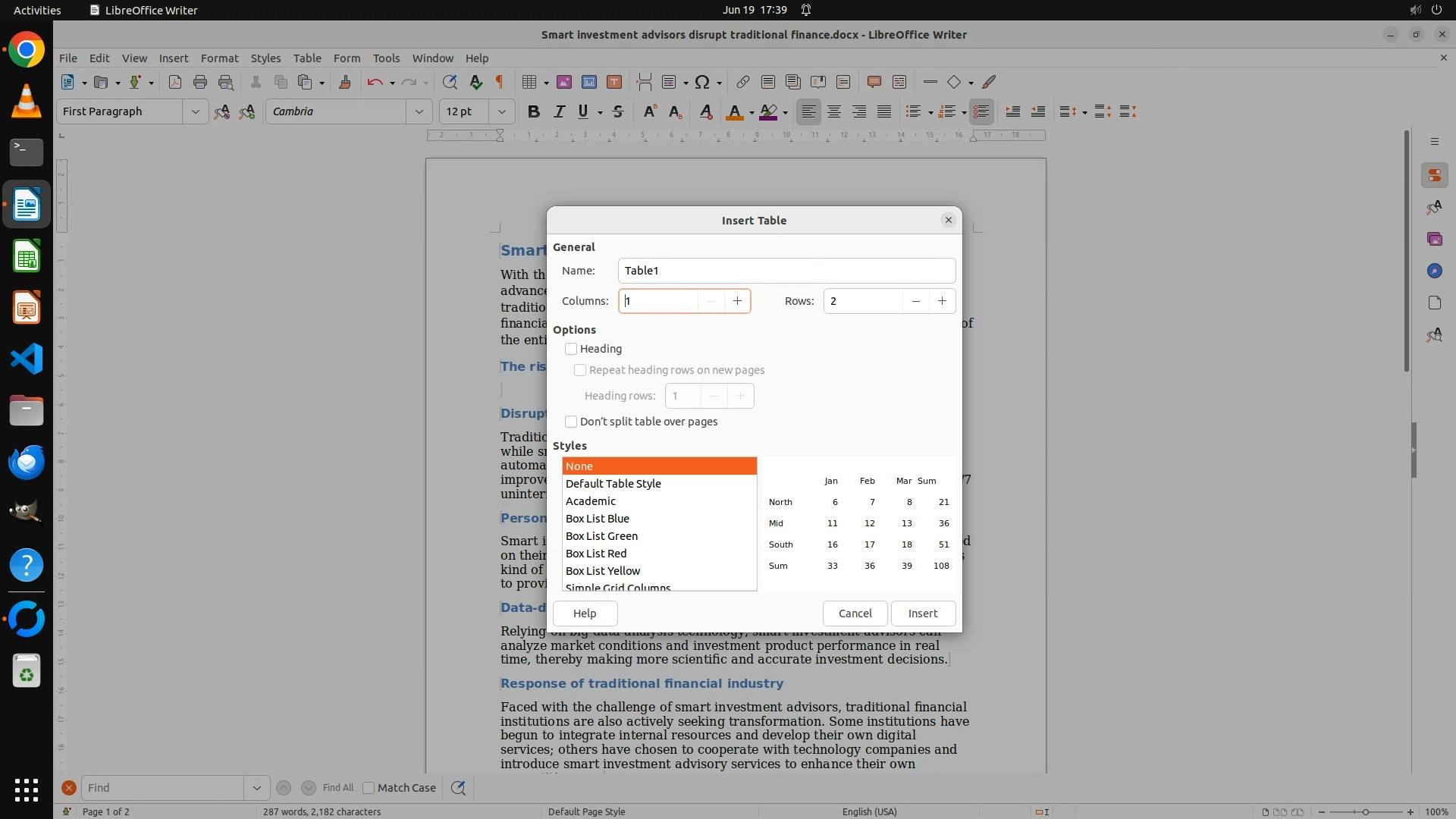Open the Navigator in the sidebar
Image resolution: width=1456 pixels, height=819 pixels.
(1434, 271)
